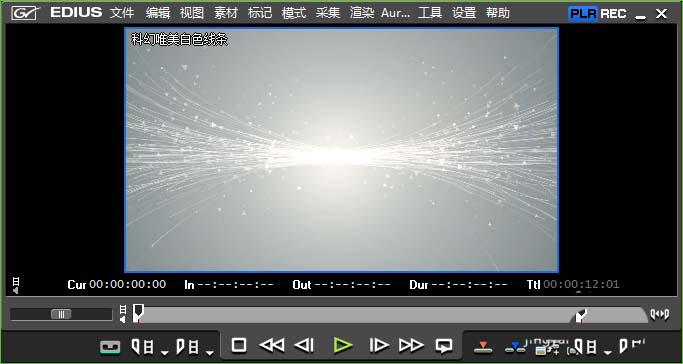Open the 文件 menu

point(122,13)
